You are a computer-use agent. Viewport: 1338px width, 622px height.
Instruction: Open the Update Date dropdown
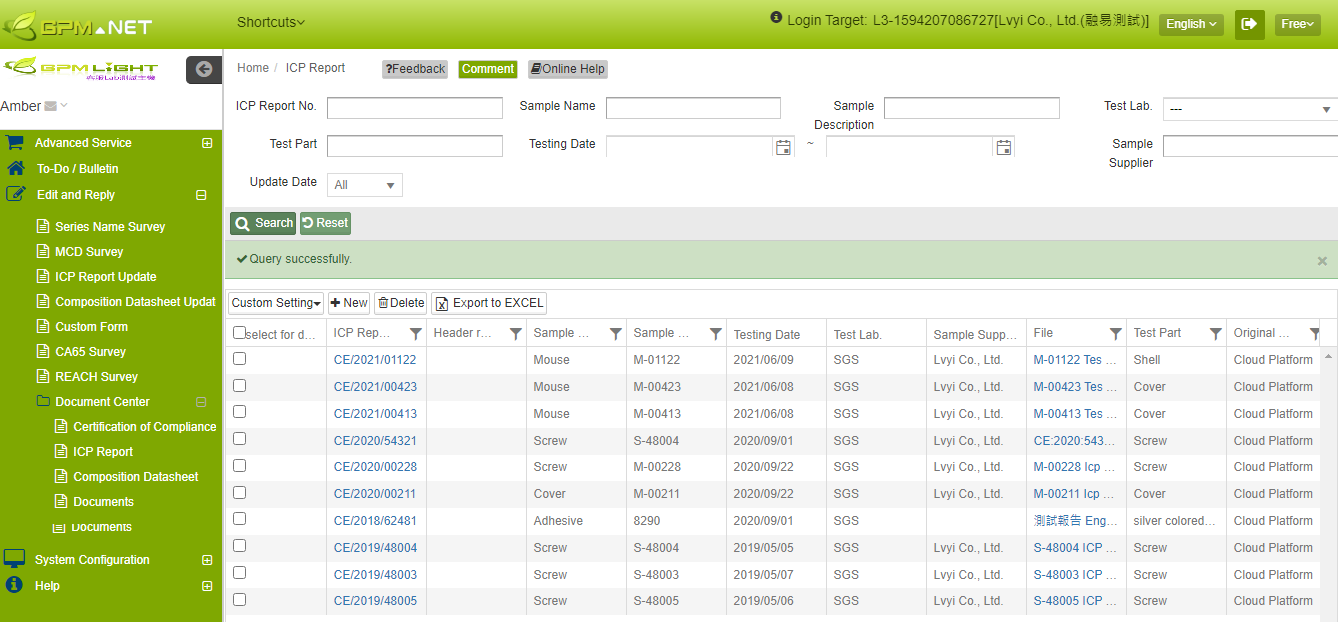[x=365, y=185]
